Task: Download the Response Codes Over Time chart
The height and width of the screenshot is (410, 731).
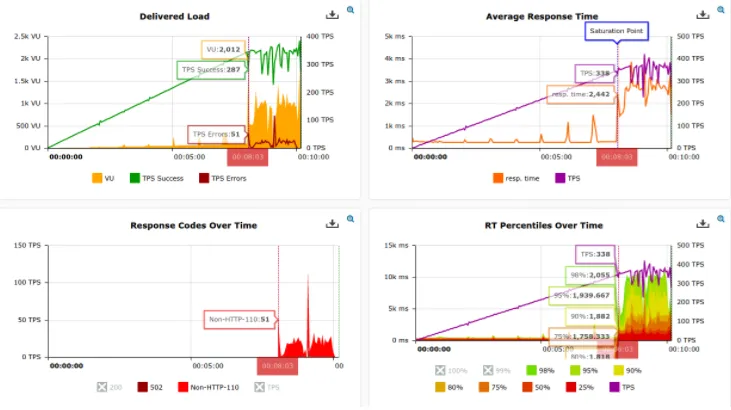Action: [x=332, y=223]
